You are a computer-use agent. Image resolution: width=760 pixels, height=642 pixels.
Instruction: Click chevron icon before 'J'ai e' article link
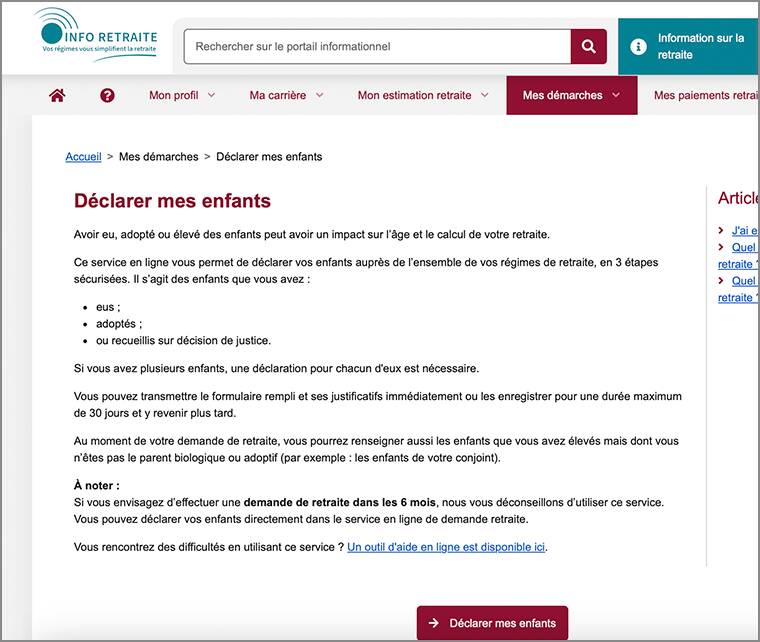click(721, 231)
